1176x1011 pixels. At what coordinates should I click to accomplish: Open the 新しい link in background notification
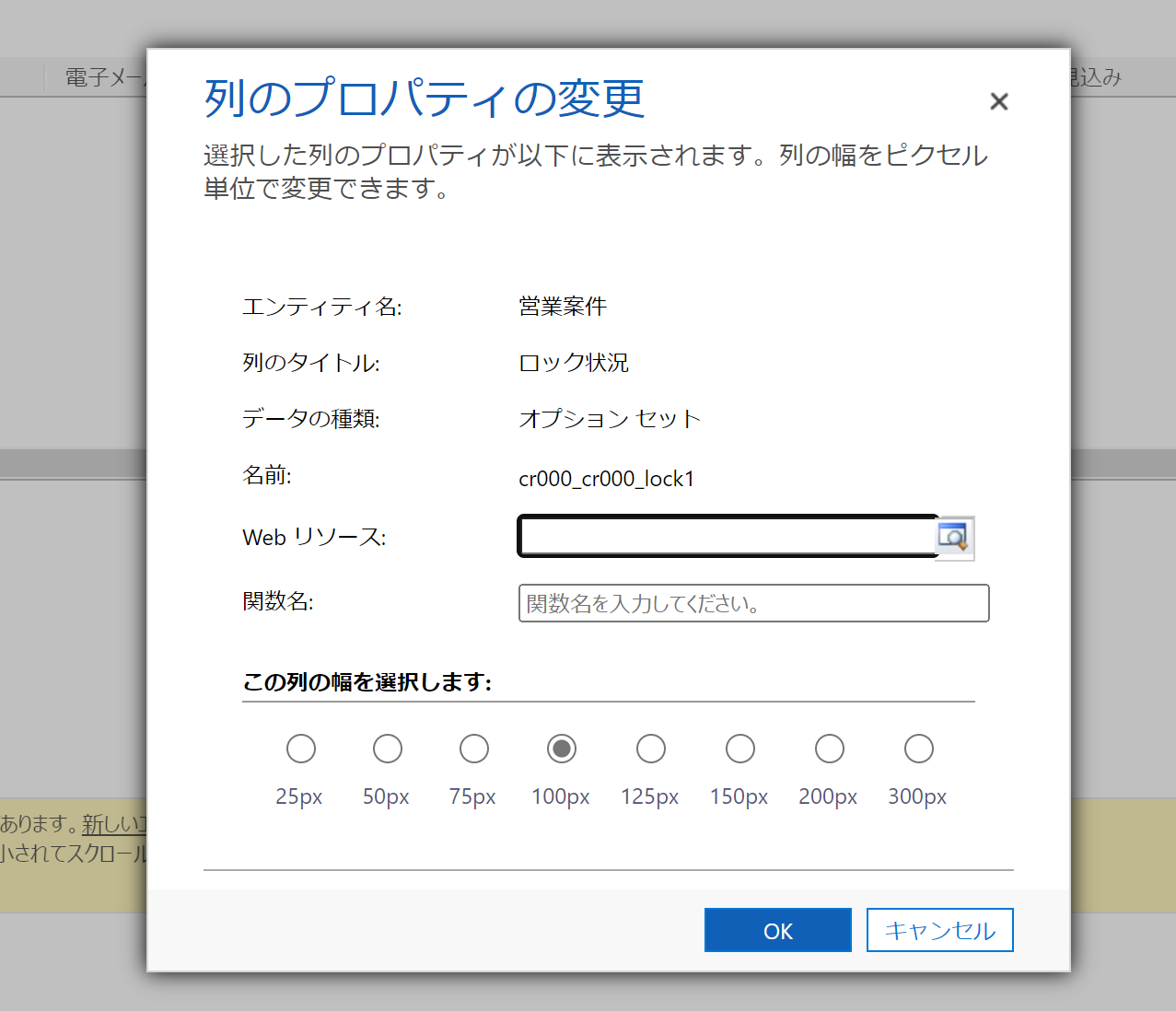[114, 823]
